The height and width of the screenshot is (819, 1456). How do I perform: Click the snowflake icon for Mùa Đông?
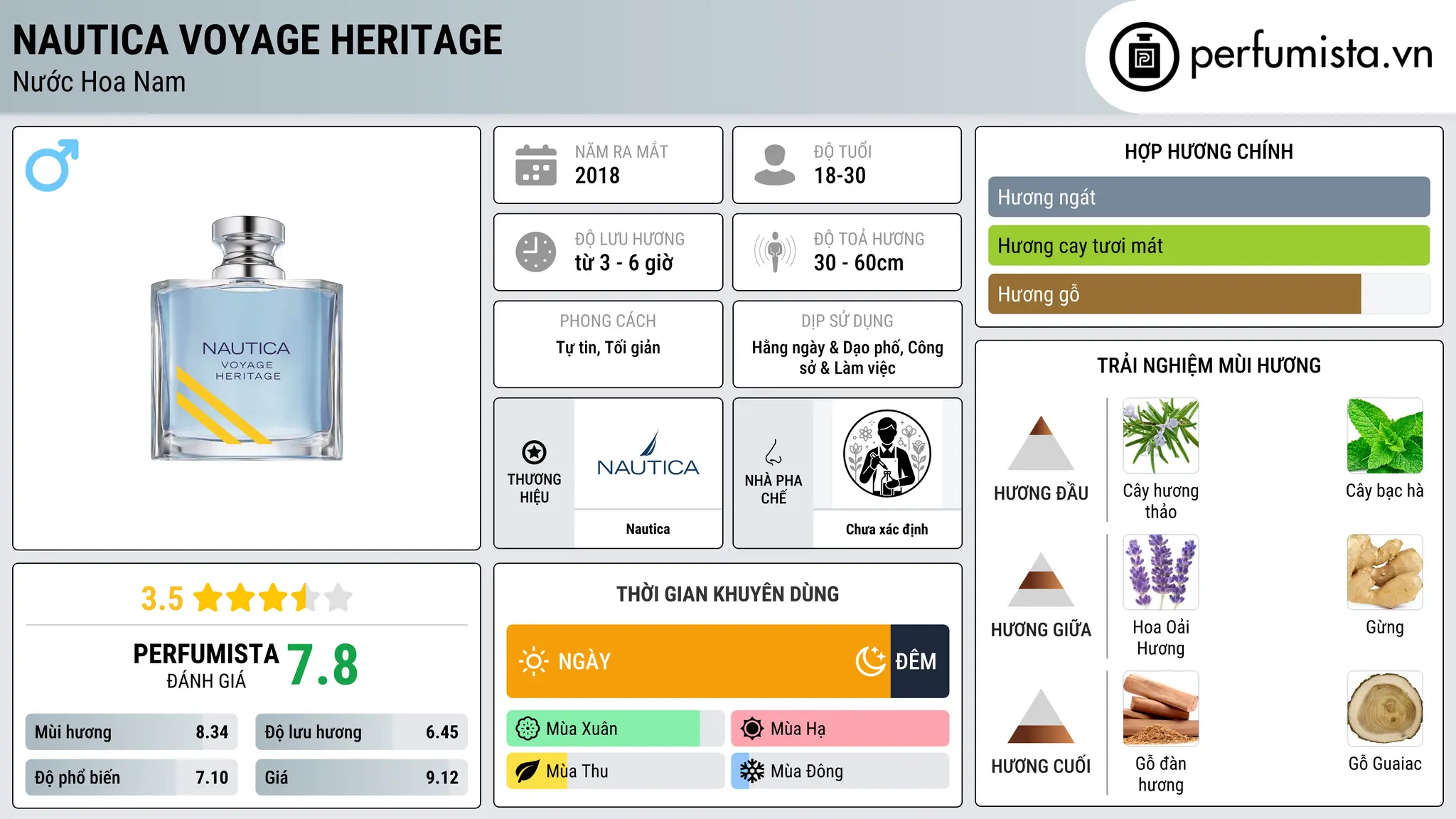click(x=752, y=771)
